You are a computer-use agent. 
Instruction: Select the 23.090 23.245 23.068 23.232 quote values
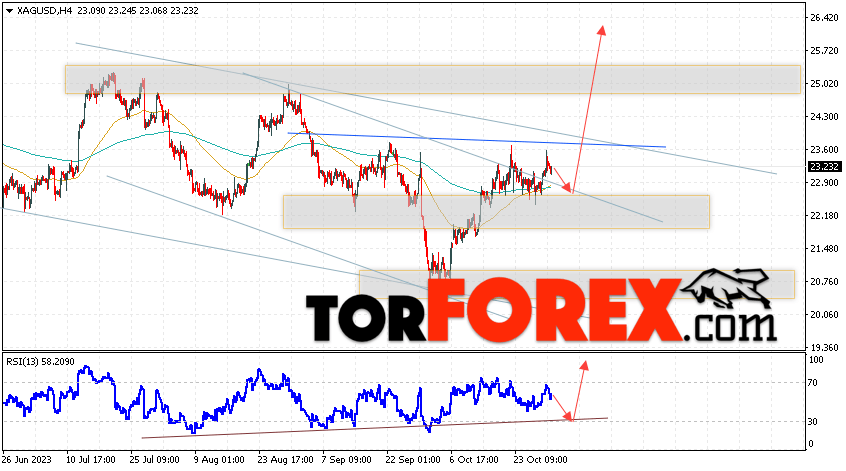click(x=138, y=11)
